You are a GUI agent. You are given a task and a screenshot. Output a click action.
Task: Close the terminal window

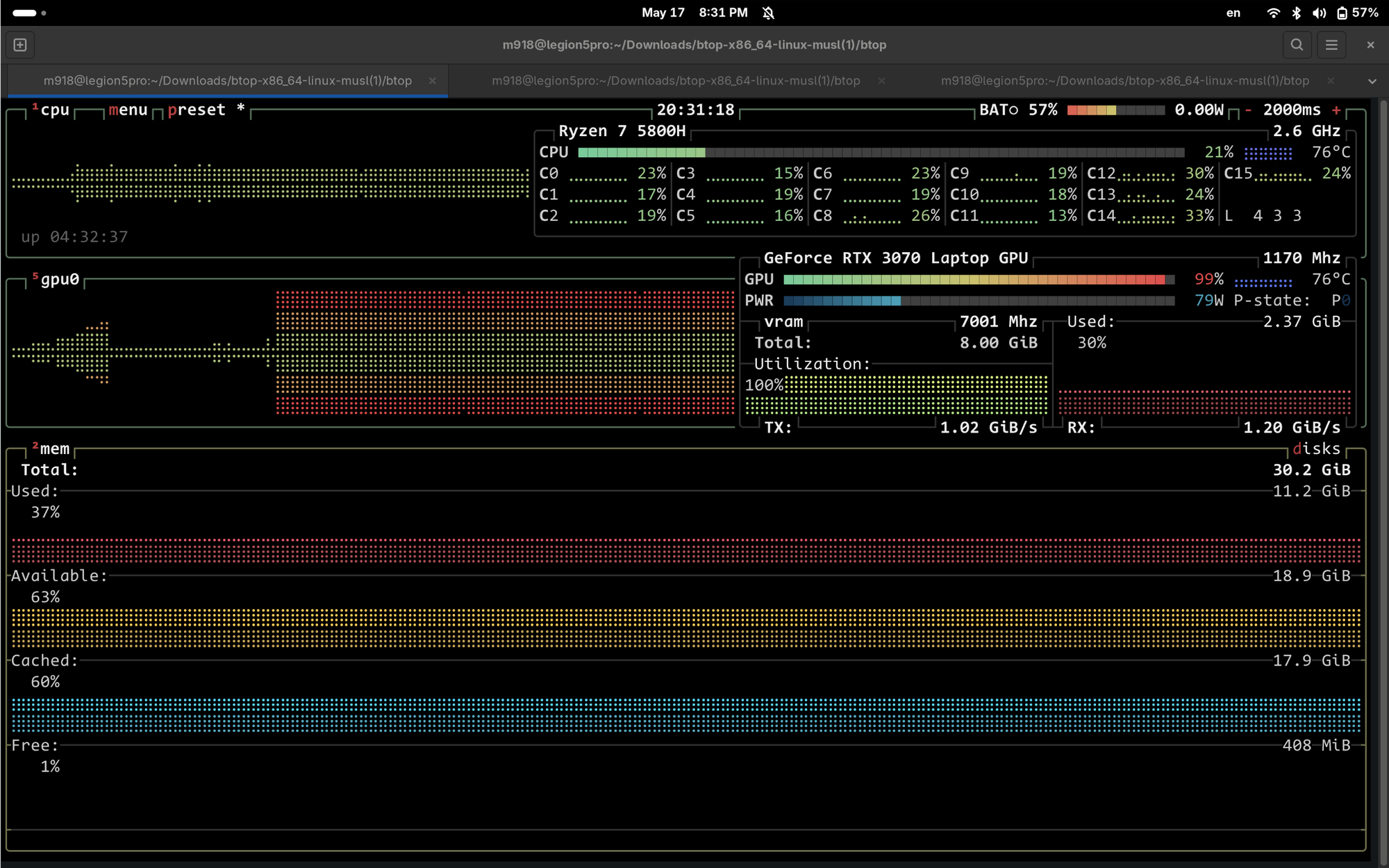(x=1370, y=45)
